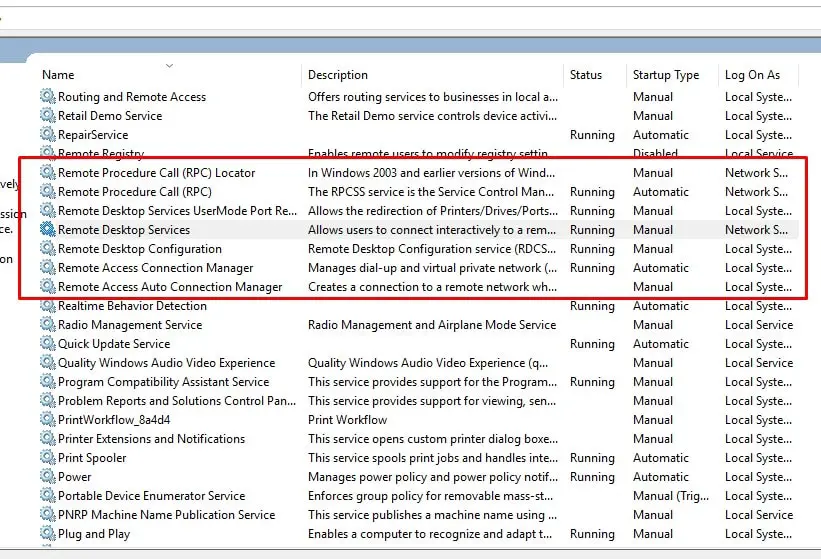
Task: Sort by the Status column header
Action: 586,75
